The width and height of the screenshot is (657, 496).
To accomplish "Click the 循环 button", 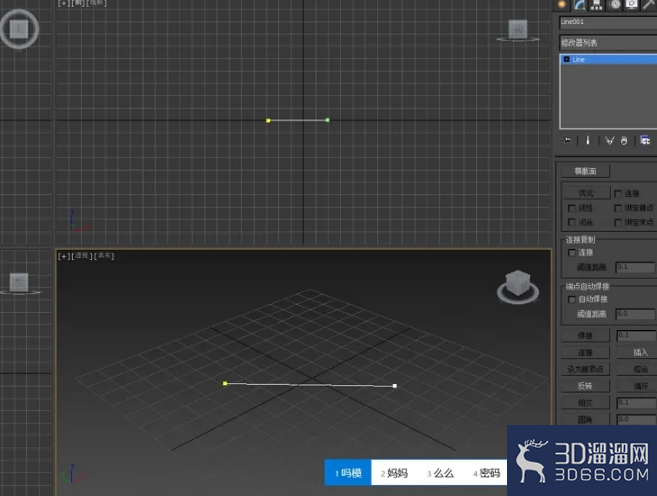I will pos(637,386).
